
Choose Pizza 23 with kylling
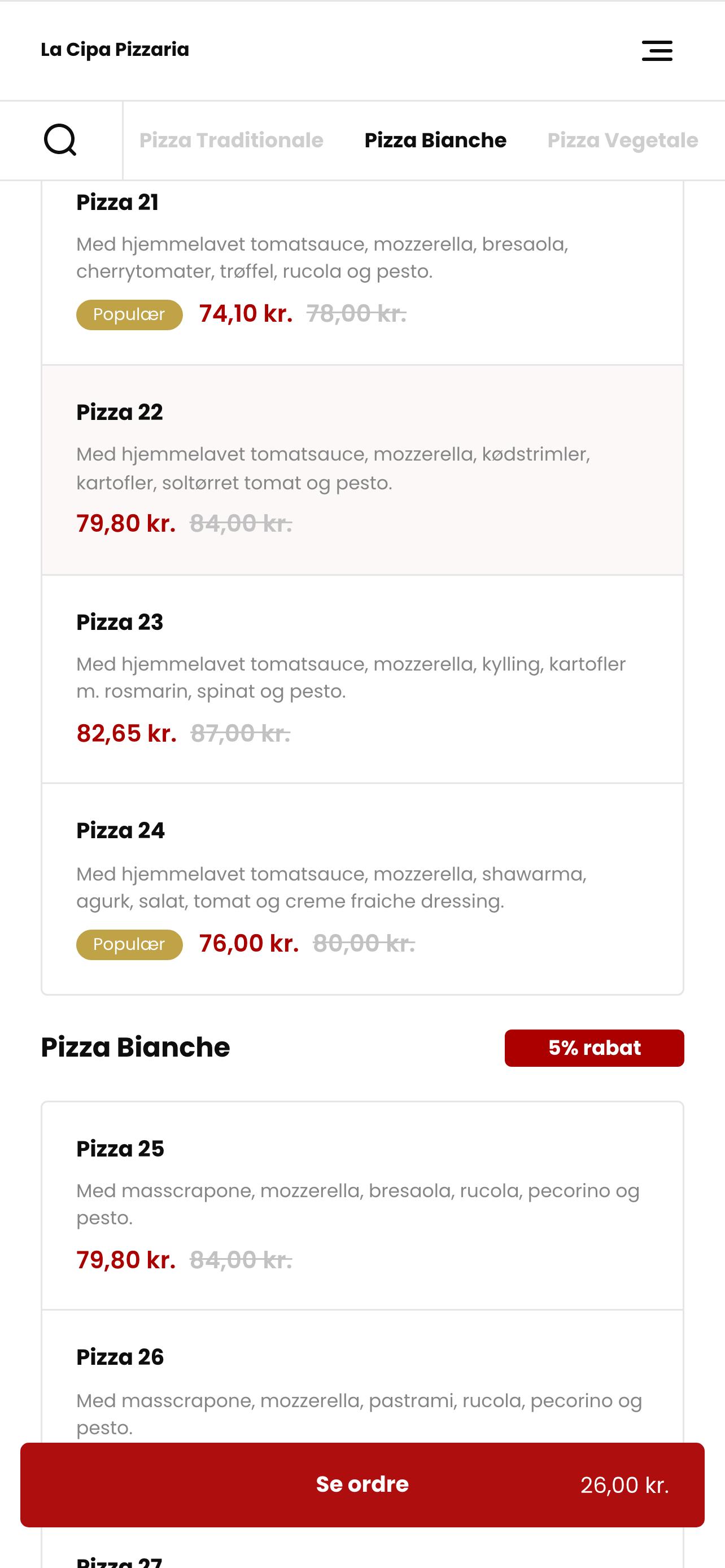point(362,678)
